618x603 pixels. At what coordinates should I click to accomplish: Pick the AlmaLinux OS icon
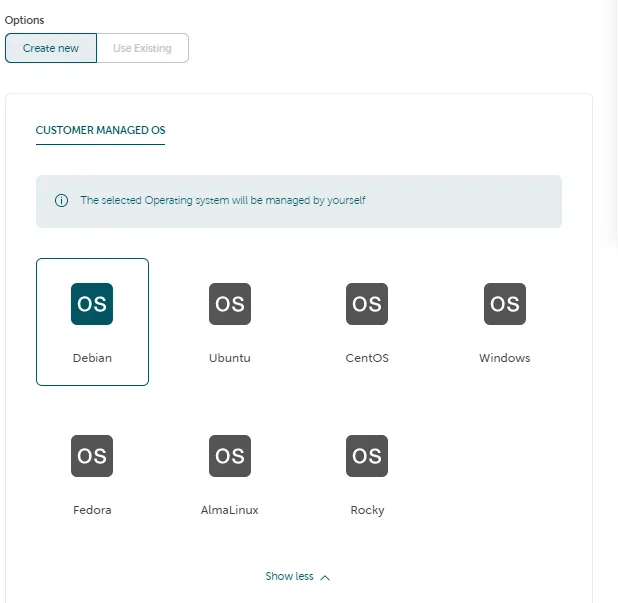pyautogui.click(x=230, y=456)
